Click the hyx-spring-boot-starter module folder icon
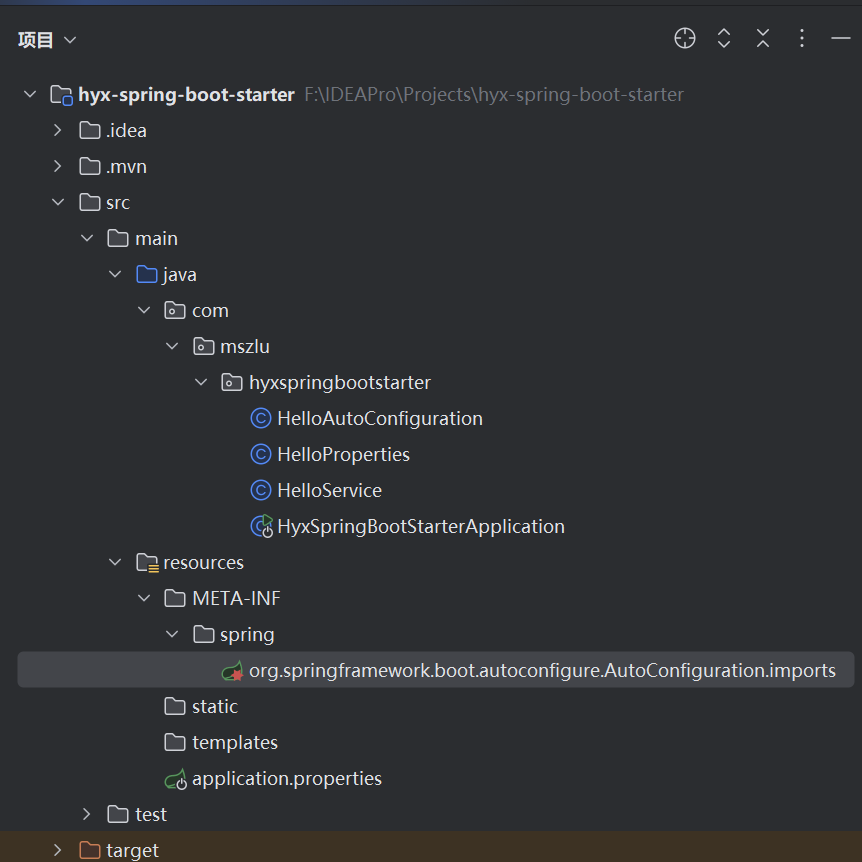Screen dimensions: 862x862 pyautogui.click(x=61, y=95)
